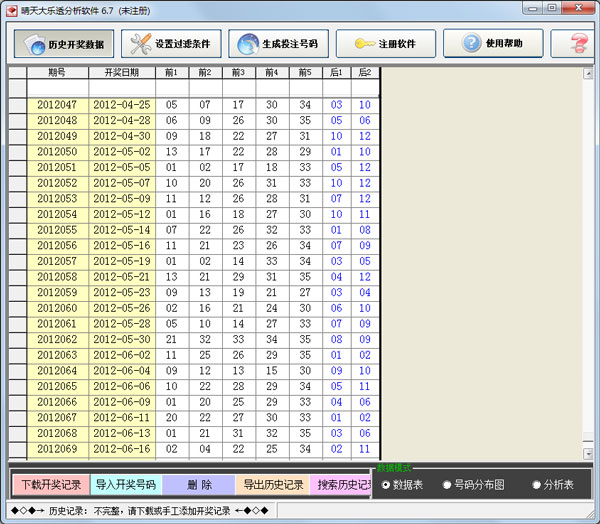Click the 导出历史记录 button

point(273,485)
